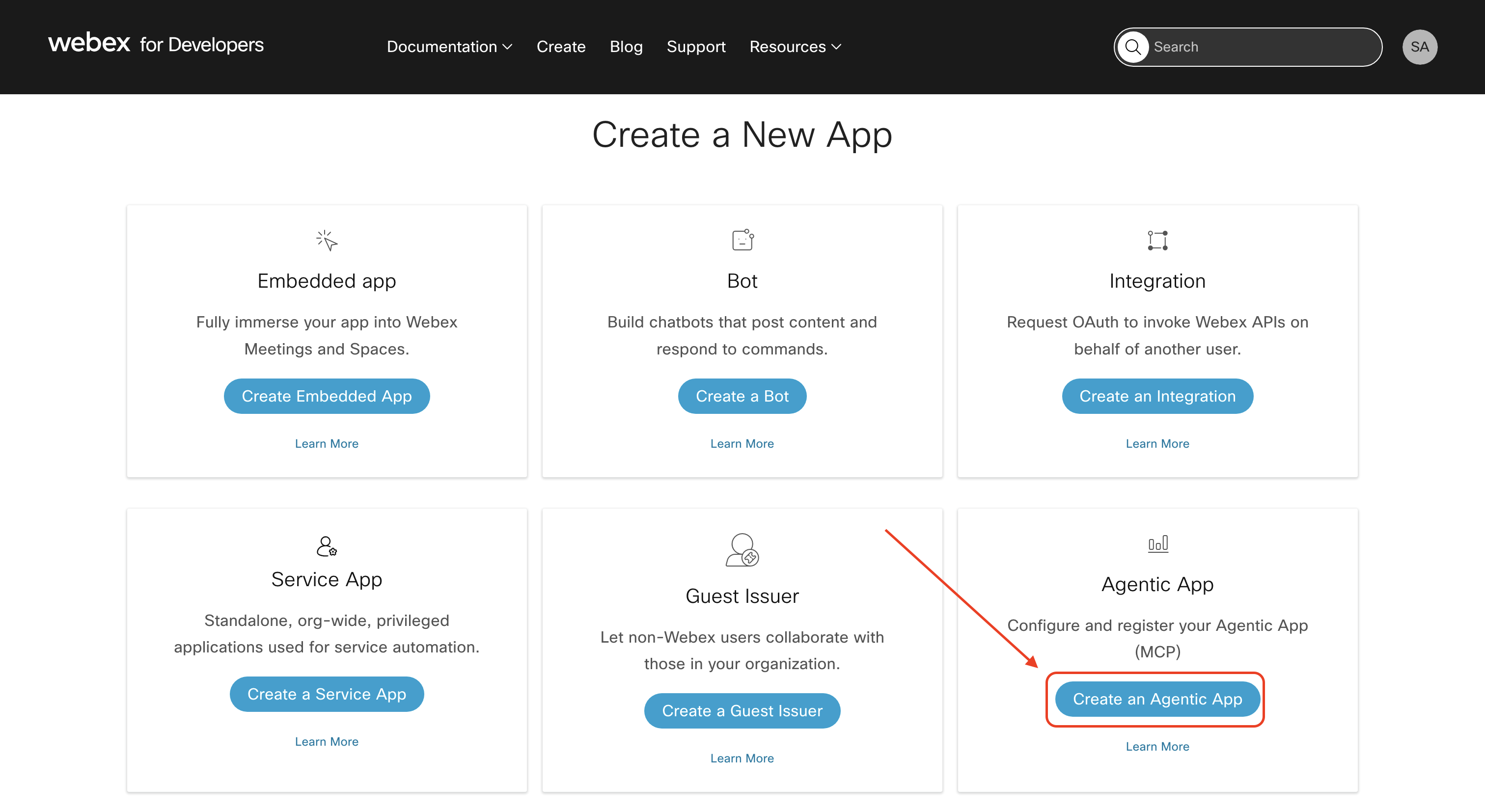Open Learn More under Integration

tap(1157, 443)
